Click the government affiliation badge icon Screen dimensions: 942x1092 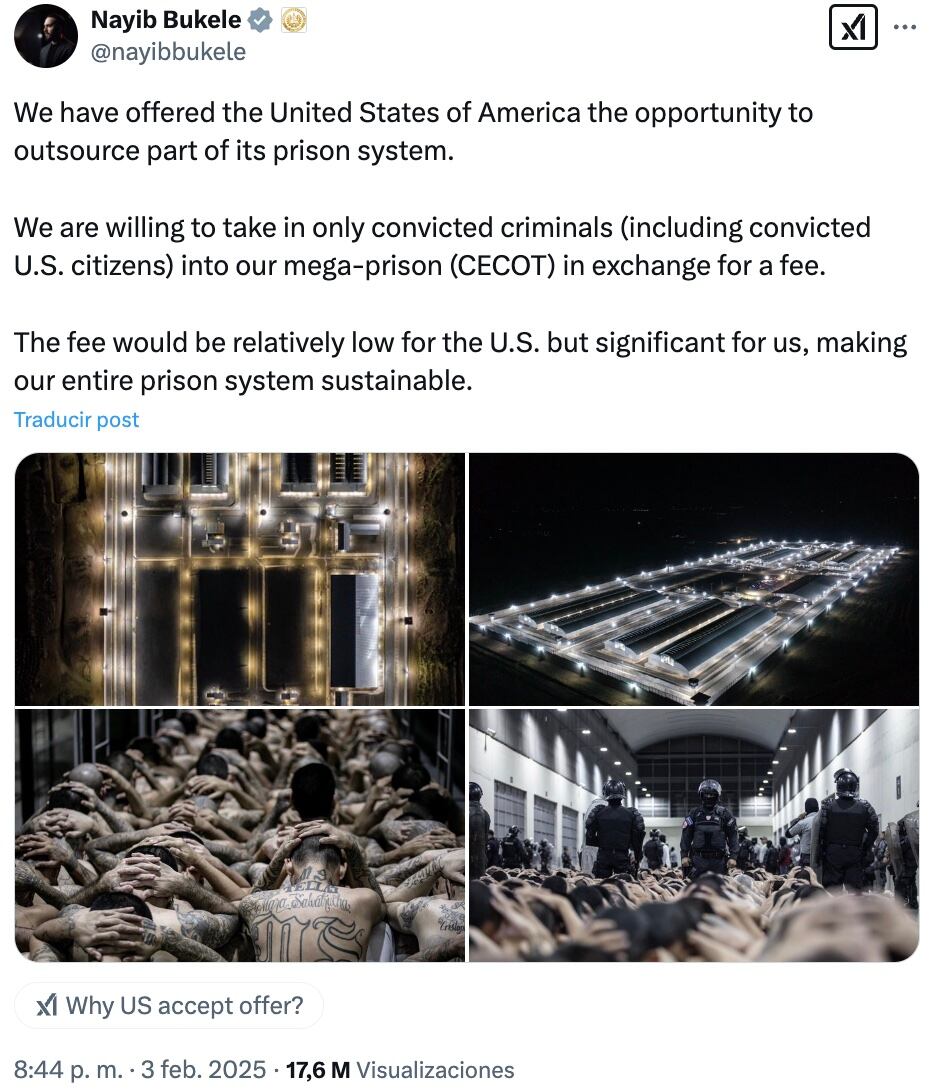293,20
